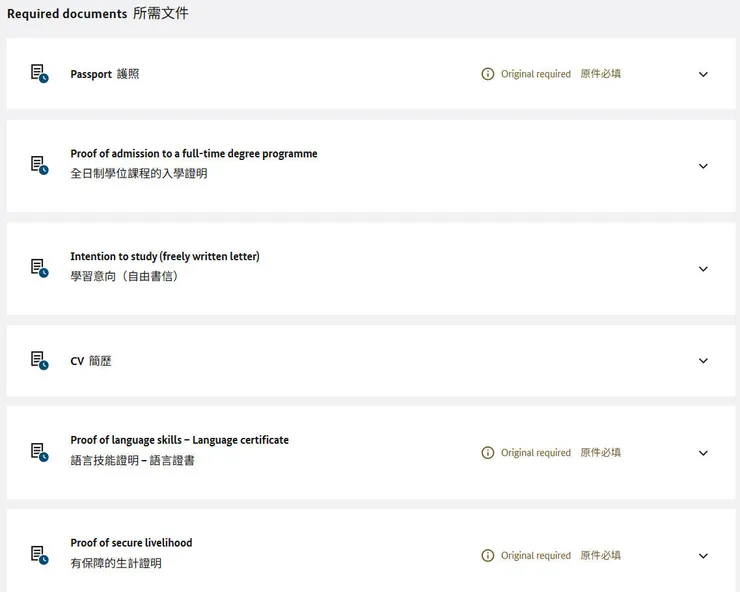
Task: Expand the Intention to study chevron
Action: click(x=703, y=269)
